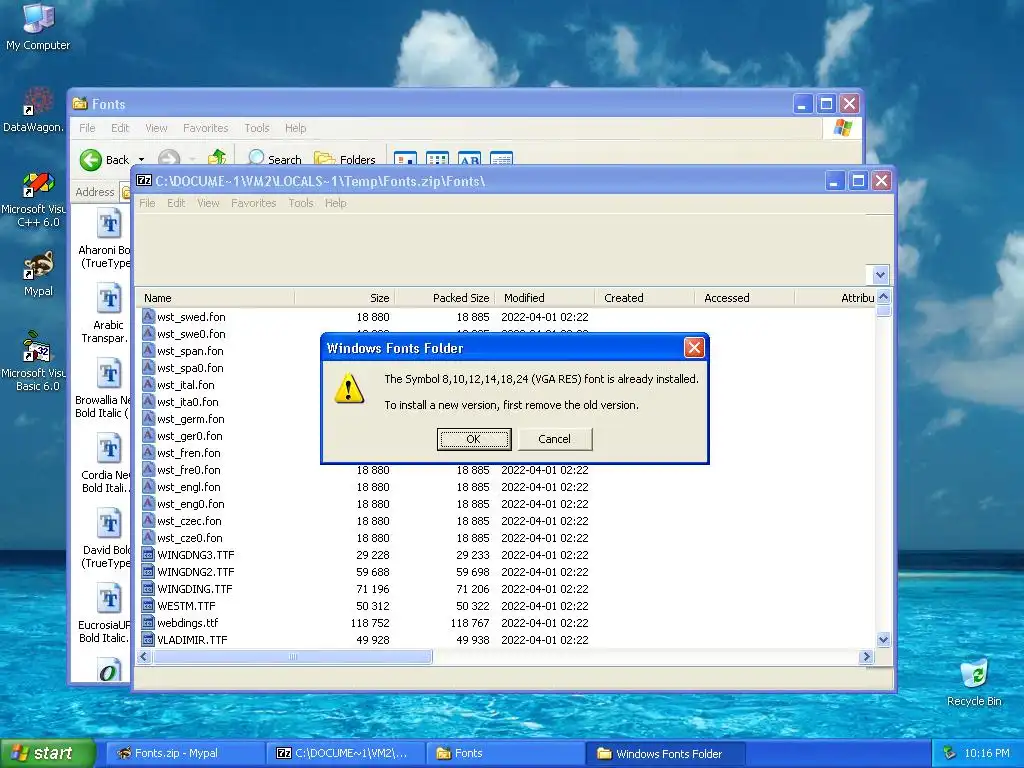Sort by Created column header
Image resolution: width=1024 pixels, height=768 pixels.
pyautogui.click(x=645, y=298)
